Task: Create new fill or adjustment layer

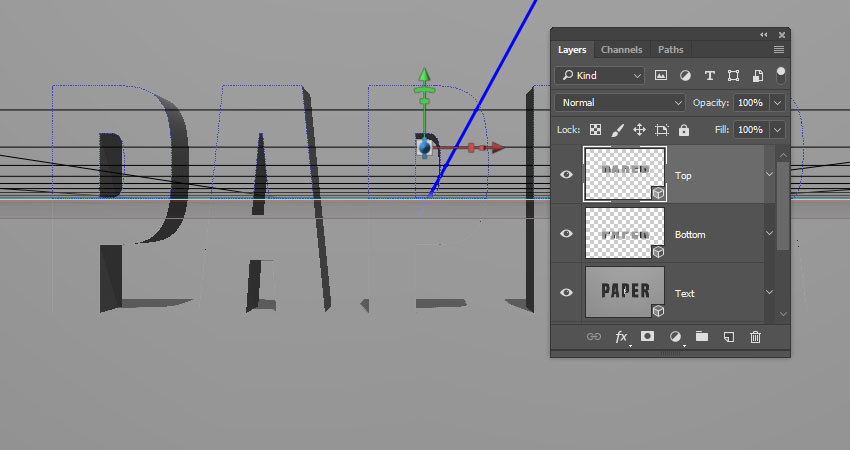Action: coord(675,337)
